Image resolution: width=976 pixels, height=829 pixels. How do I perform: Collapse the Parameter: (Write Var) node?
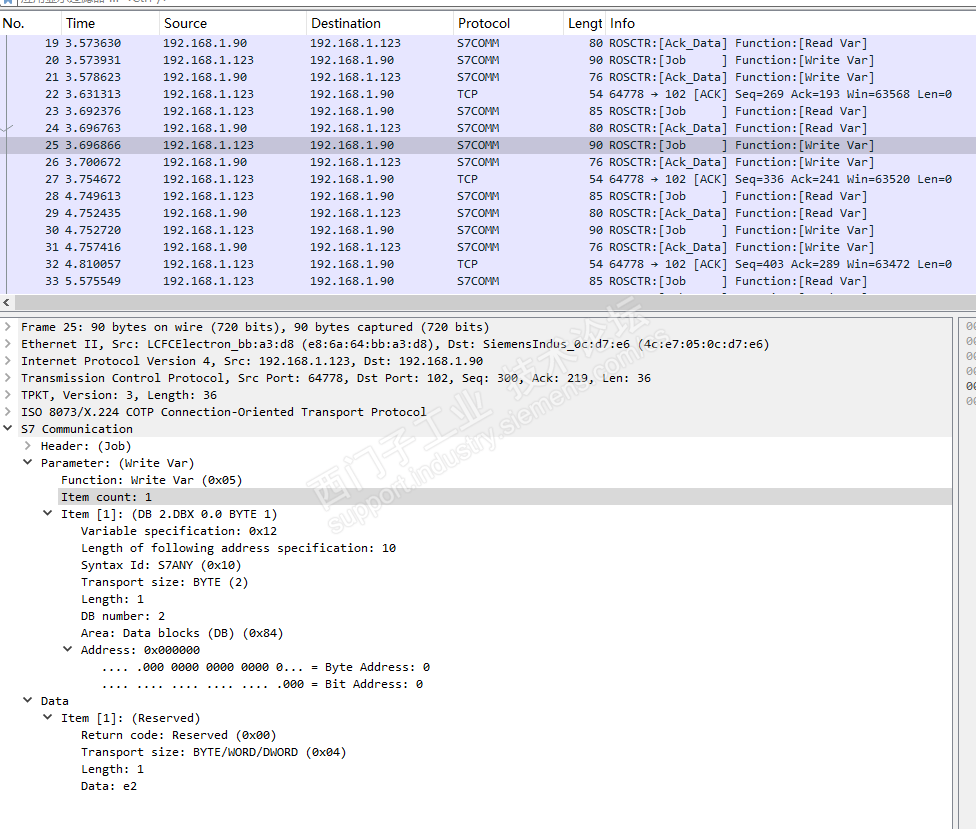[x=28, y=463]
